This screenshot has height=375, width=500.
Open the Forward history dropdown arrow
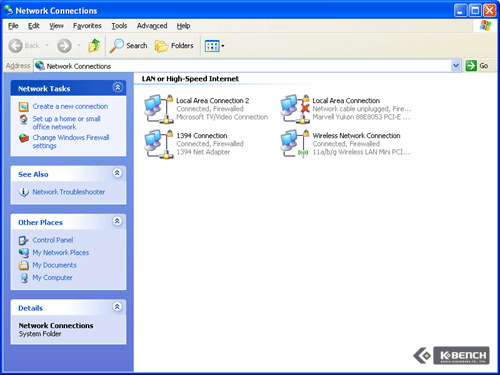pyautogui.click(x=79, y=45)
